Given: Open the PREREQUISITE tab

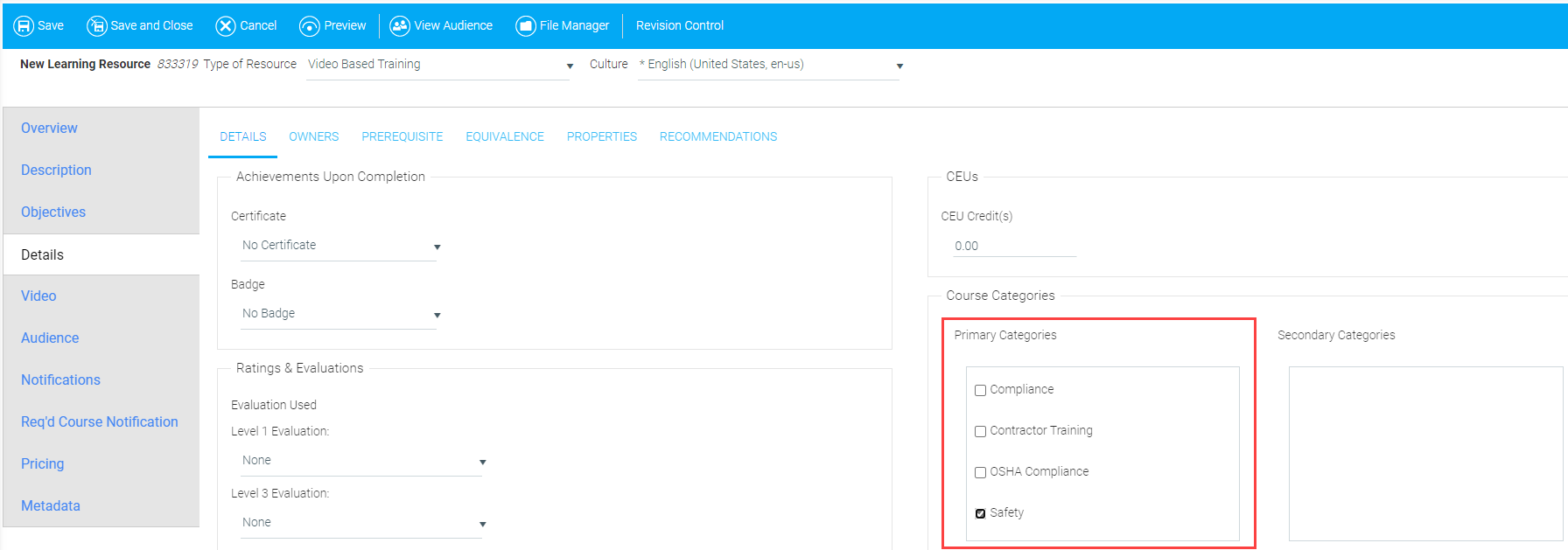Looking at the screenshot, I should 402,137.
